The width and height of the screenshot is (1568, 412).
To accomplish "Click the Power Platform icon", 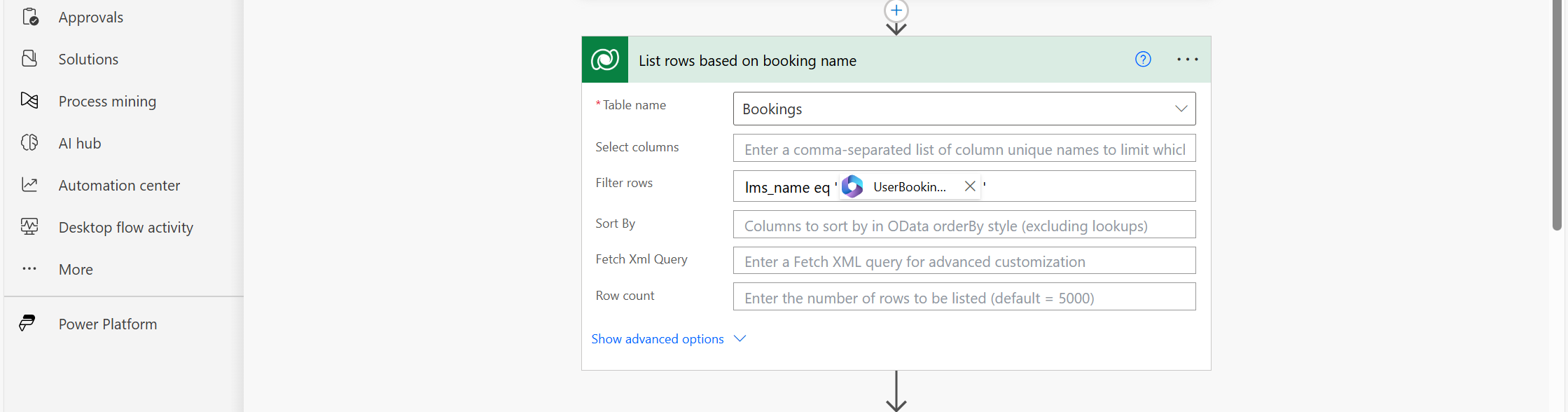I will (28, 324).
